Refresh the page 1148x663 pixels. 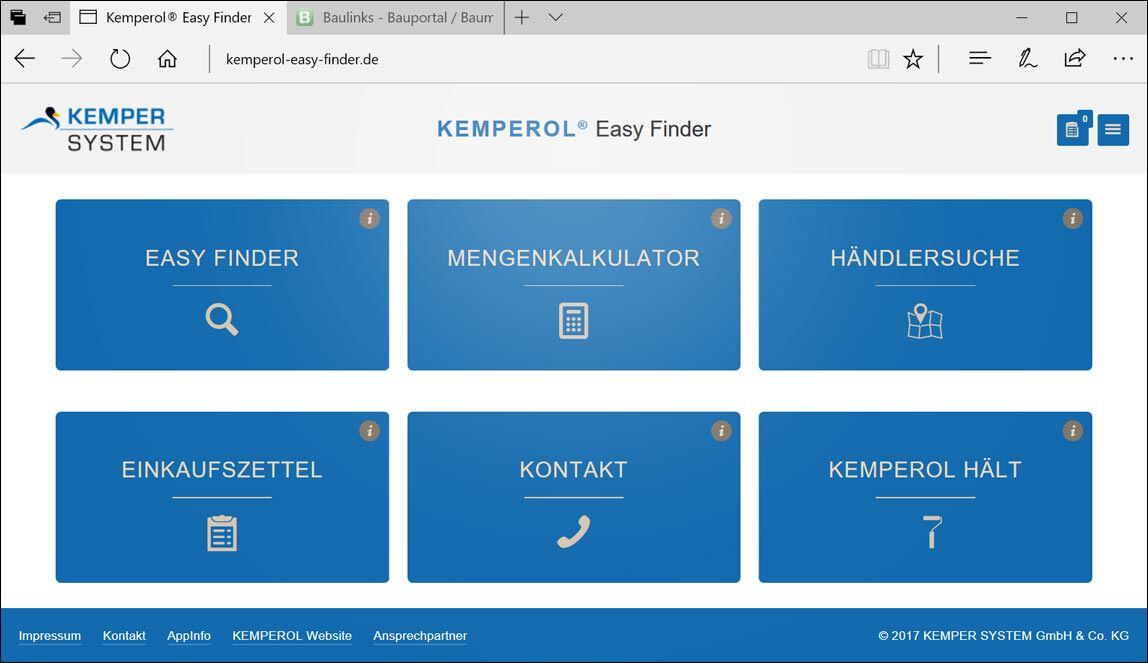click(x=119, y=59)
